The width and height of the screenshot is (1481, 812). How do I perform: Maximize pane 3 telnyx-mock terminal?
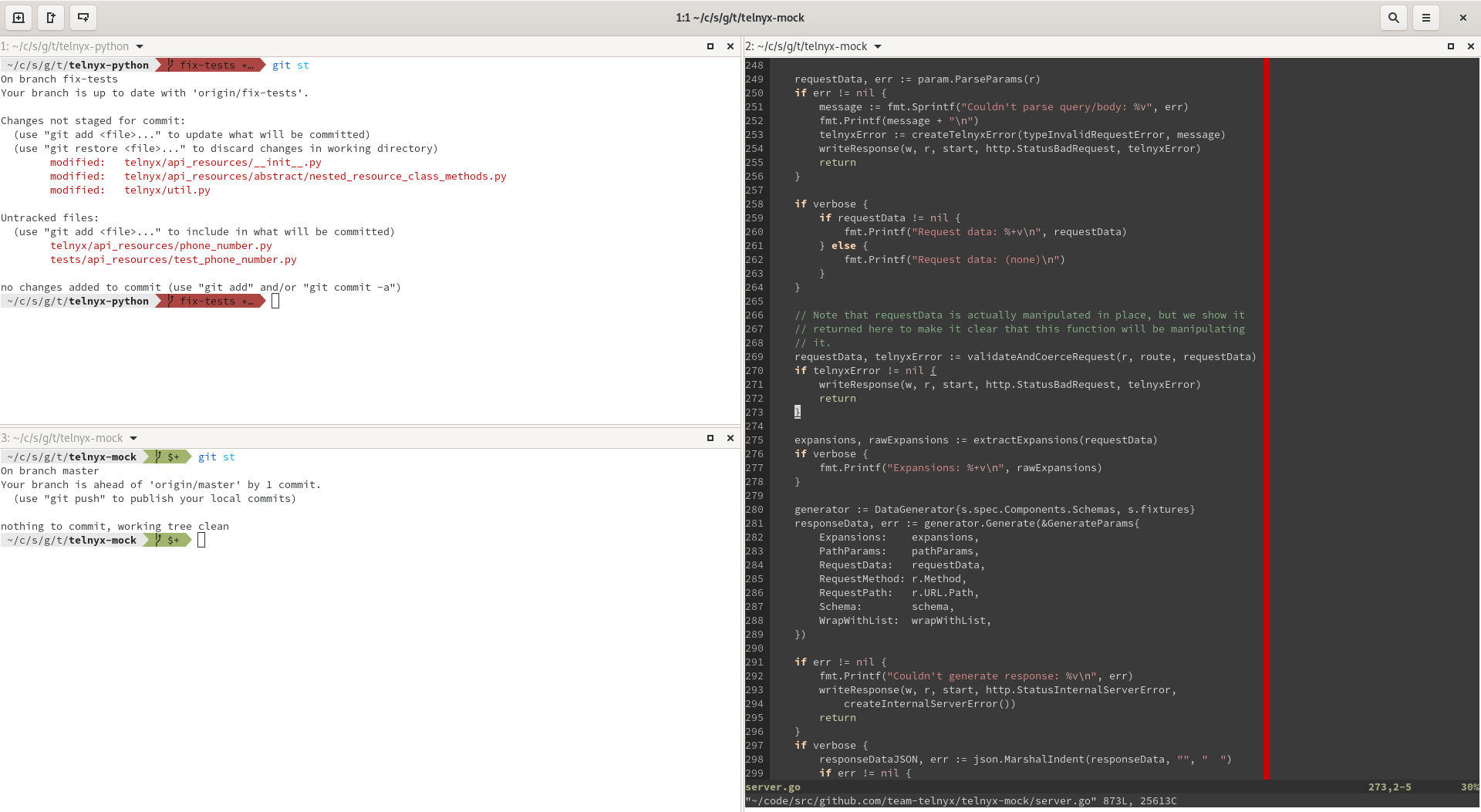pos(710,438)
